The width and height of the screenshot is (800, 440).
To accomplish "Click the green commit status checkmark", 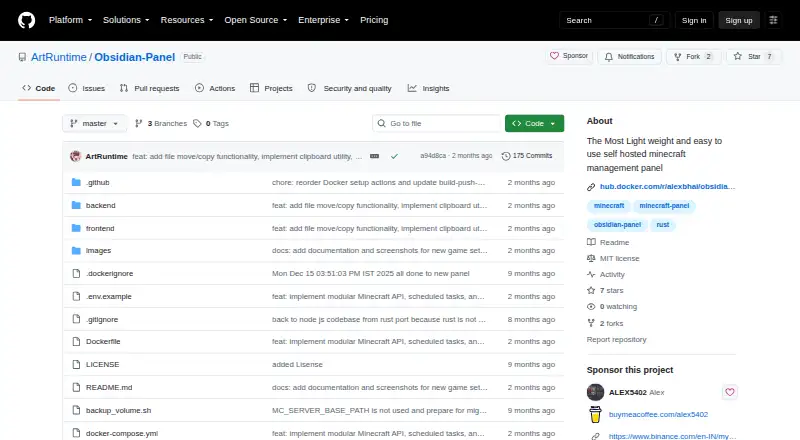I will (x=394, y=156).
